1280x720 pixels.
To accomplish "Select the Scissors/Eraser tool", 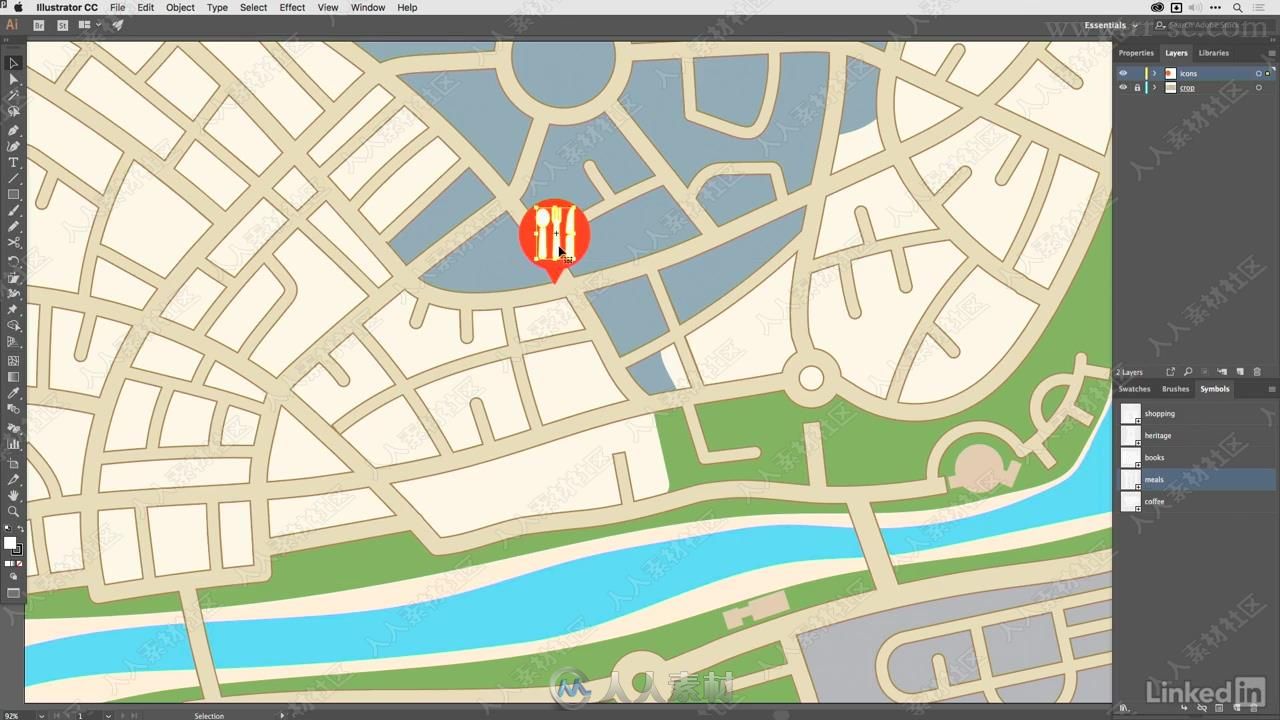I will click(13, 243).
